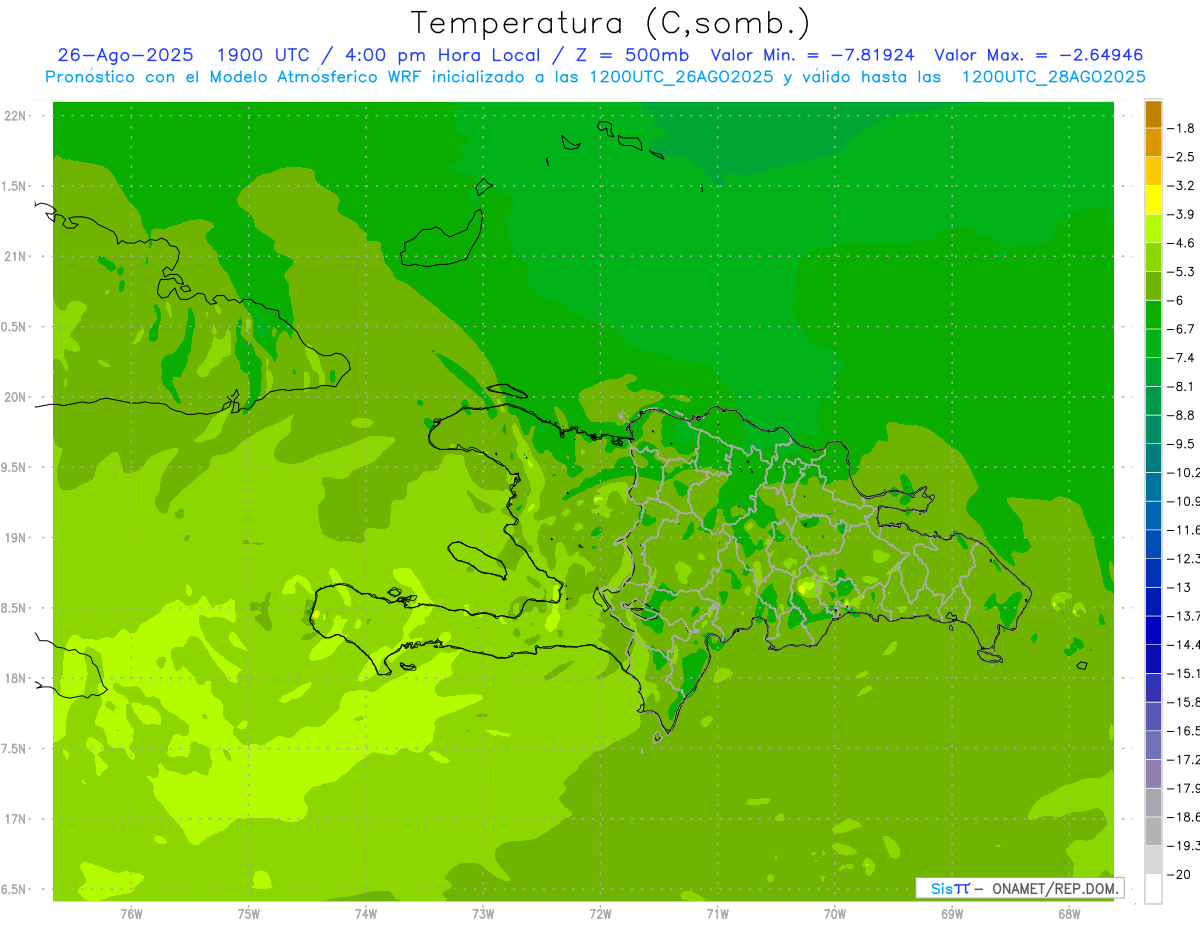Click the '-6.7' color scale label
Image resolution: width=1200 pixels, height=927 pixels.
(1183, 329)
